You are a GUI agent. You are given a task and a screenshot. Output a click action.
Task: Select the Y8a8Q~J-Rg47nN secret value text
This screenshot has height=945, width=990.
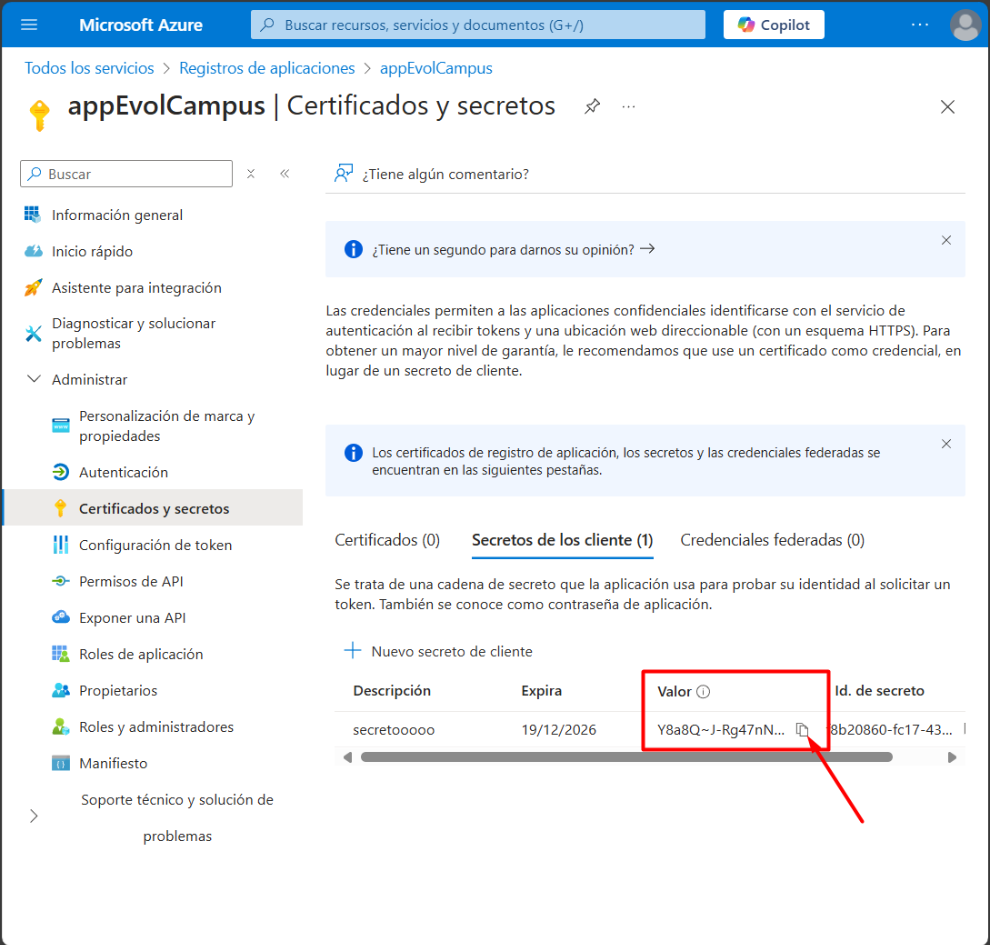[720, 730]
